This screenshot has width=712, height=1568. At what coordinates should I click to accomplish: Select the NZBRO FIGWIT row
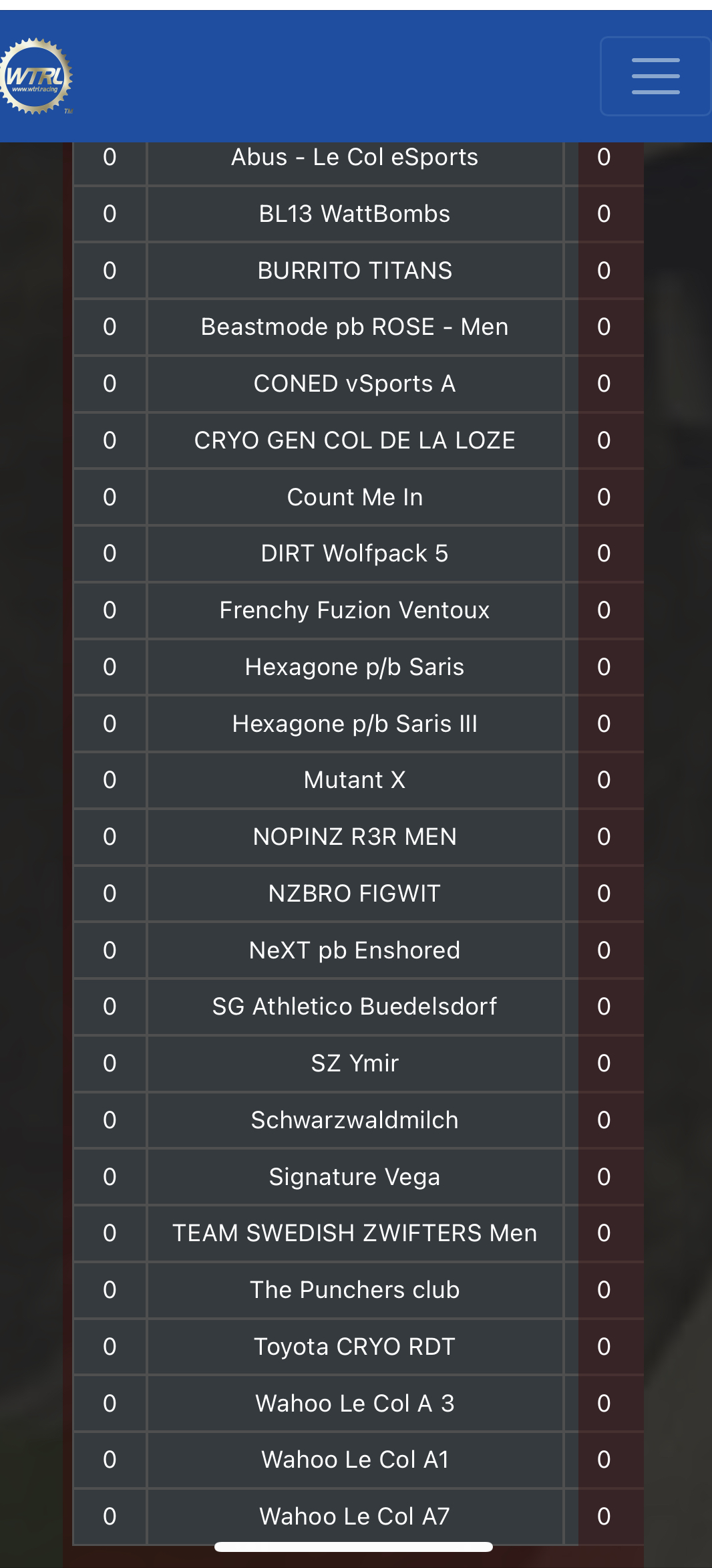point(358,894)
